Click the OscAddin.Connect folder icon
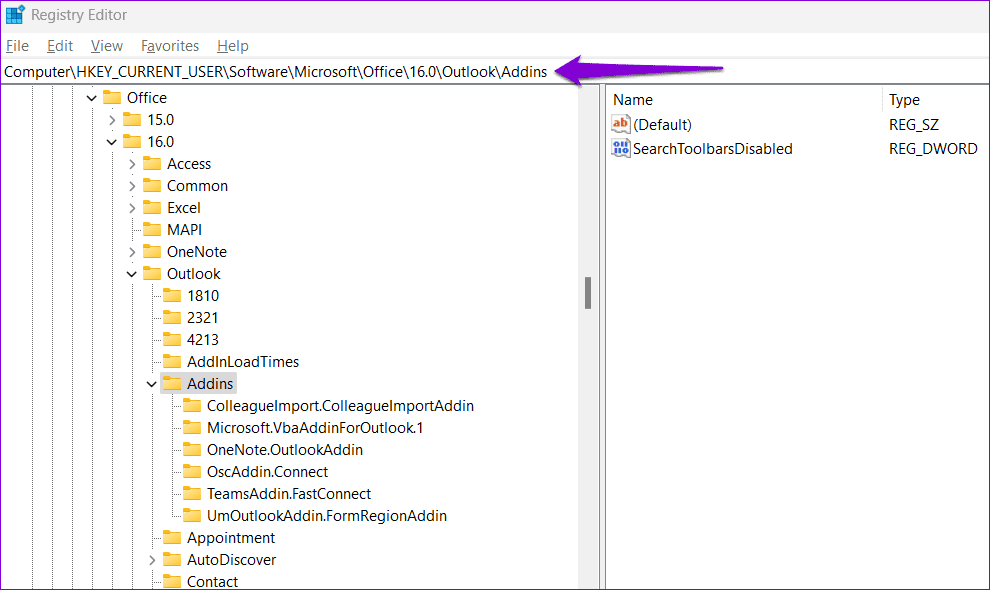This screenshot has width=990, height=590. coord(192,471)
